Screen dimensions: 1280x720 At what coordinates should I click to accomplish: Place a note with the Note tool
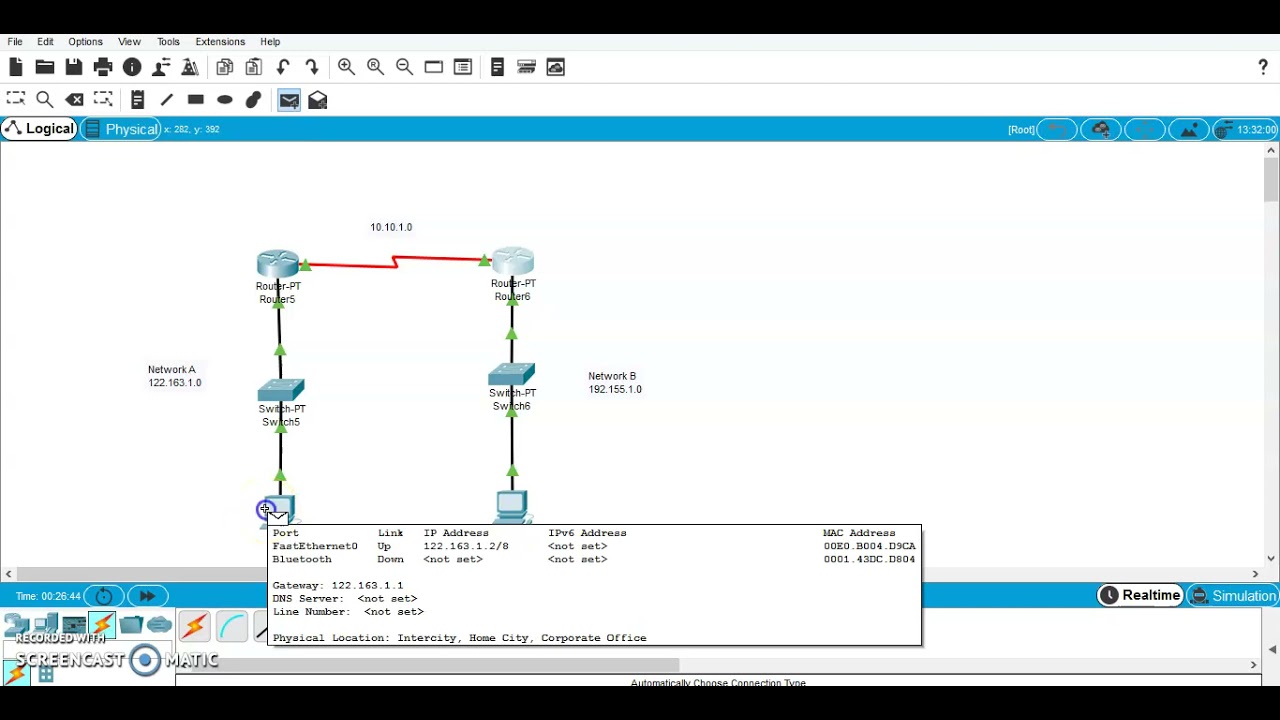tap(137, 99)
